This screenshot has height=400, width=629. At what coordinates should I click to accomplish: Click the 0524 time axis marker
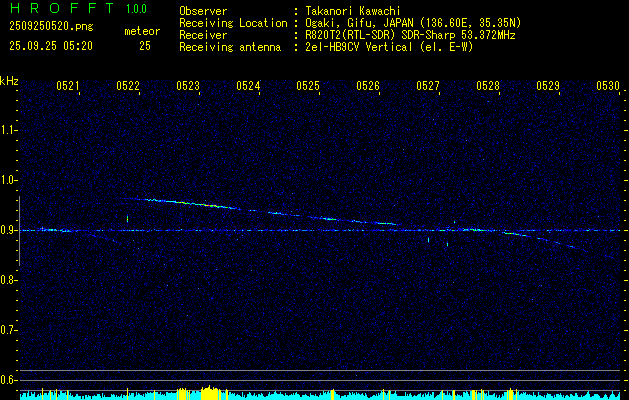[248, 86]
